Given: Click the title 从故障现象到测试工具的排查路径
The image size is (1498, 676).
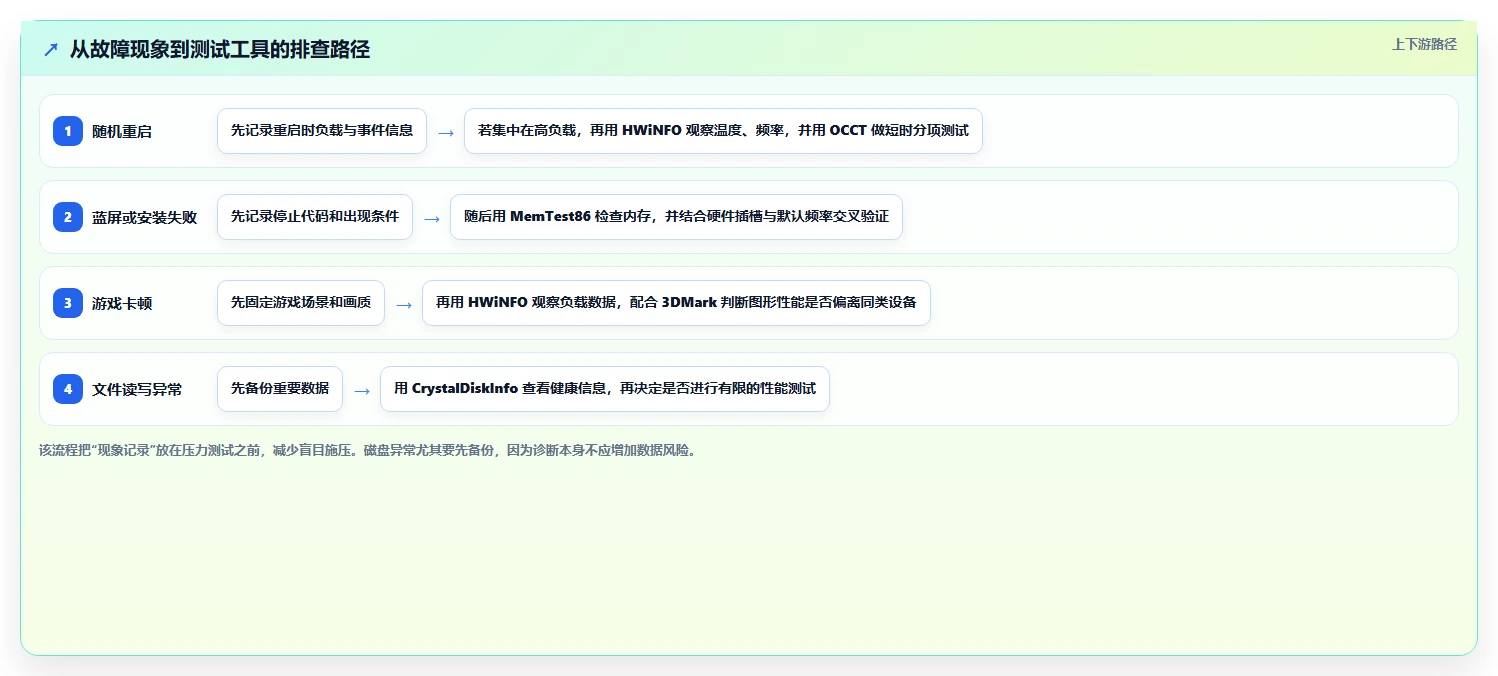Looking at the screenshot, I should click(x=219, y=49).
